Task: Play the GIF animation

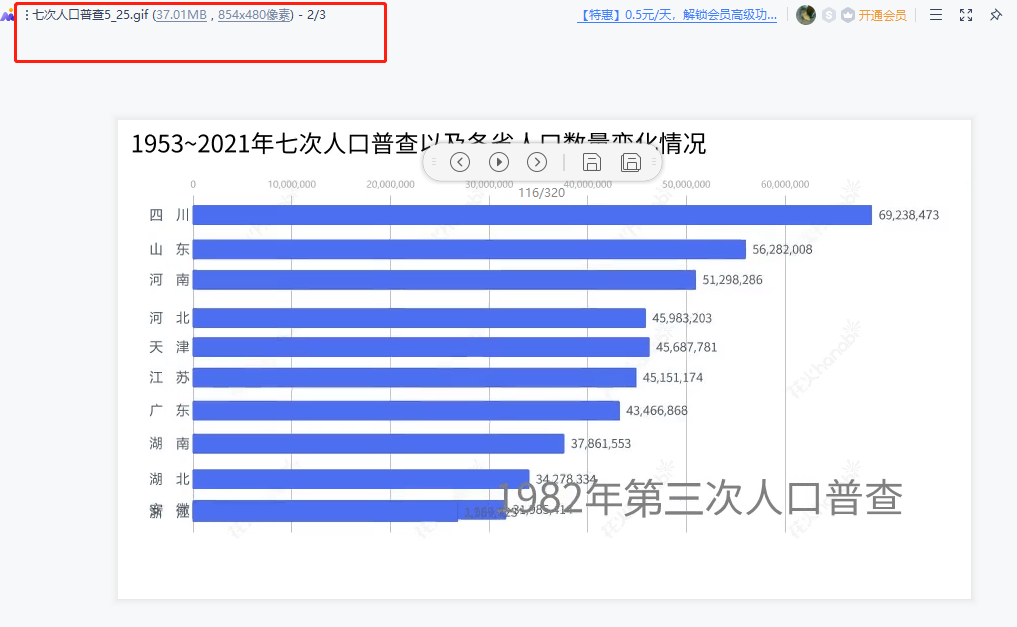Action: click(x=499, y=162)
